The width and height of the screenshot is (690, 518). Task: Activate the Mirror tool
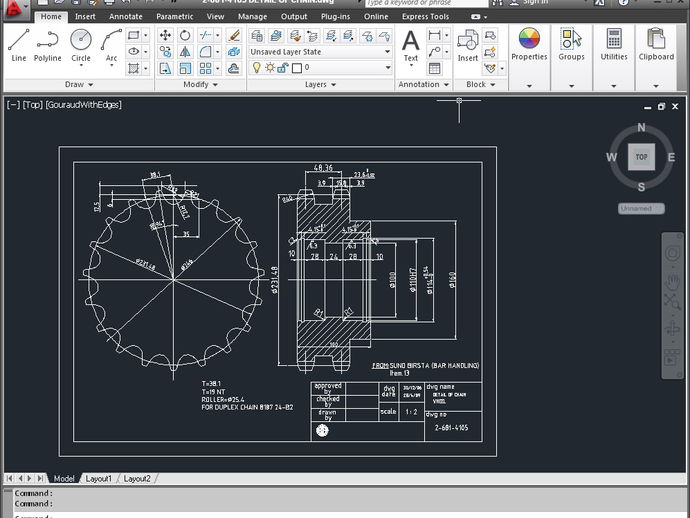click(x=185, y=52)
